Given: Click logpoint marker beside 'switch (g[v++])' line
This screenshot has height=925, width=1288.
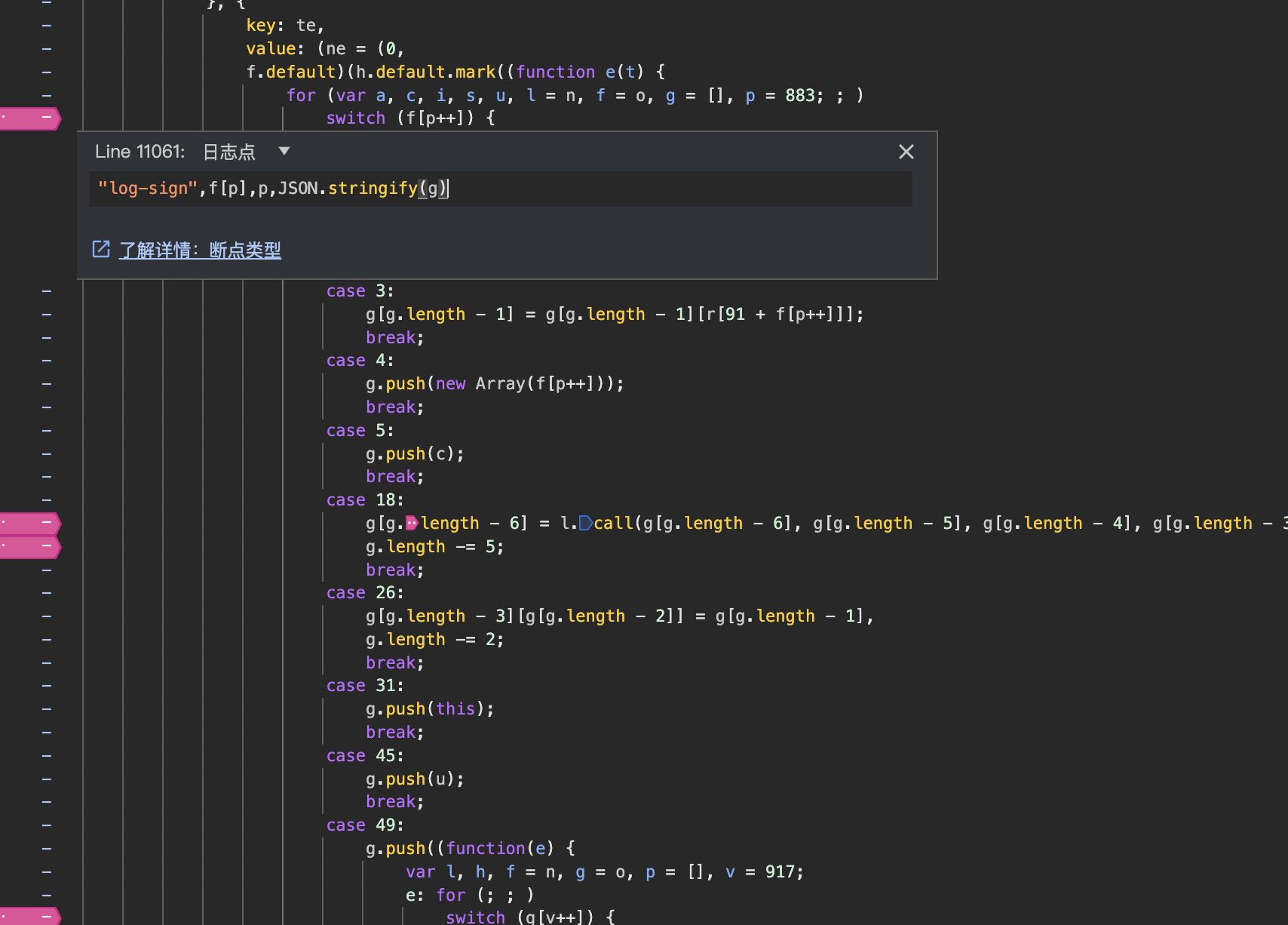Looking at the screenshot, I should [30, 917].
